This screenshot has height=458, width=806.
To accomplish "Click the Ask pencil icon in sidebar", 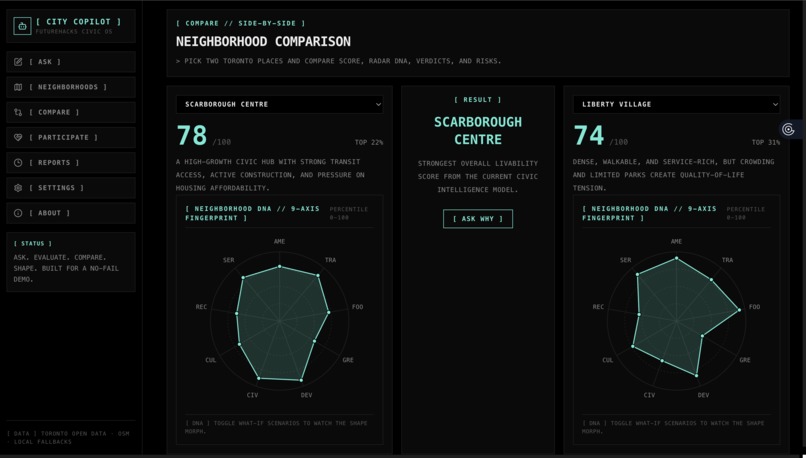I will 18,62.
